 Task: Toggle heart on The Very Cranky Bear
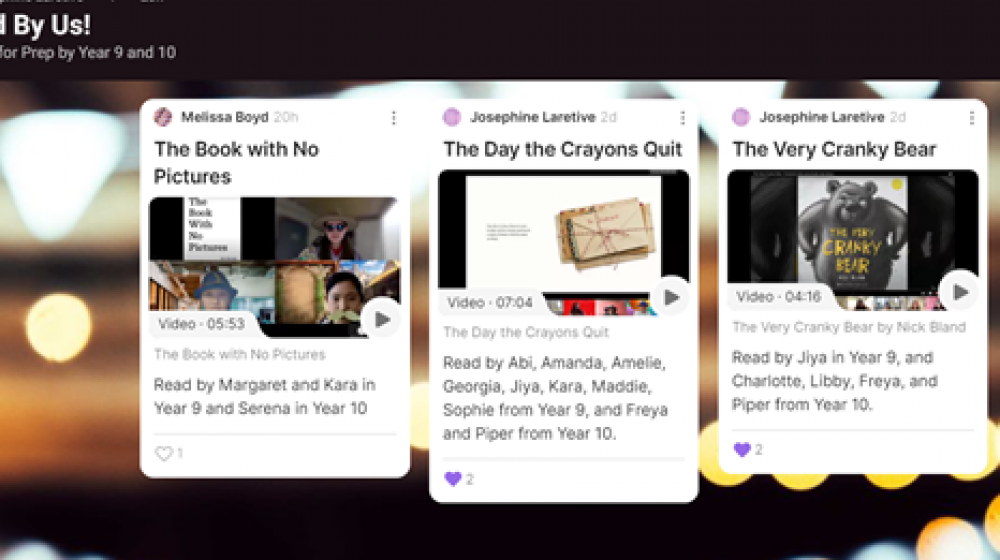tap(742, 450)
